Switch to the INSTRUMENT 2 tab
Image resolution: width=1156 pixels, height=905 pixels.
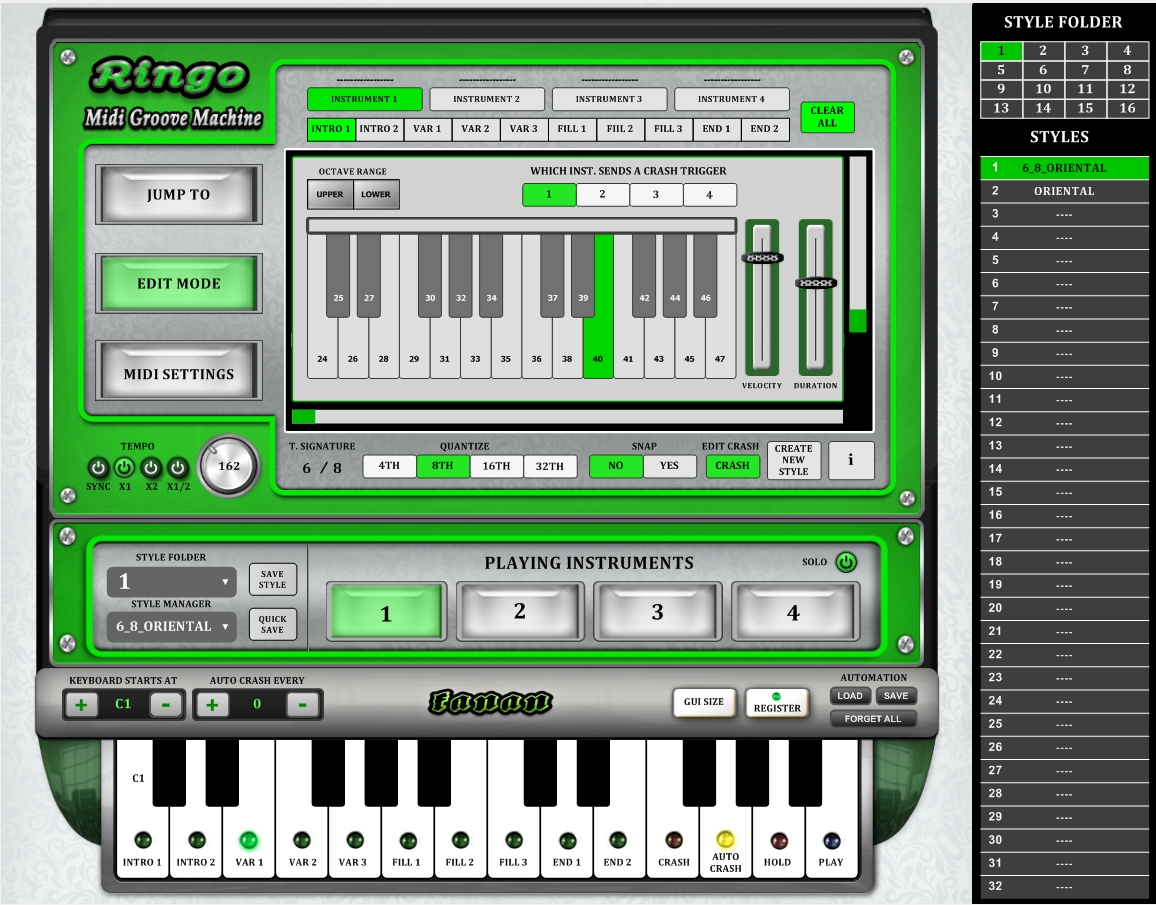[487, 99]
